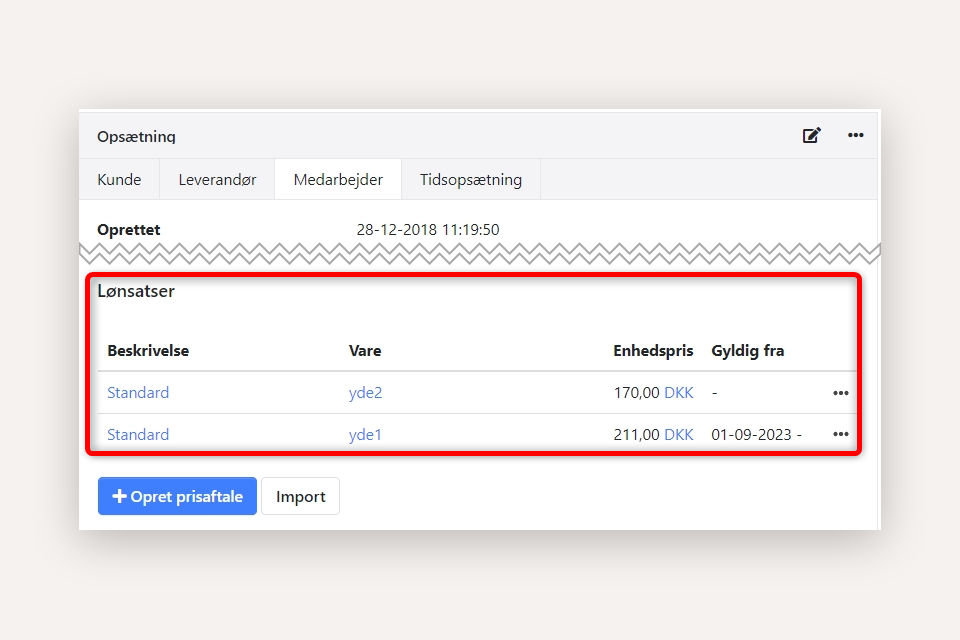Click the edit pencil icon in Opsætning header
Screen dimensions: 960x640
pos(811,135)
